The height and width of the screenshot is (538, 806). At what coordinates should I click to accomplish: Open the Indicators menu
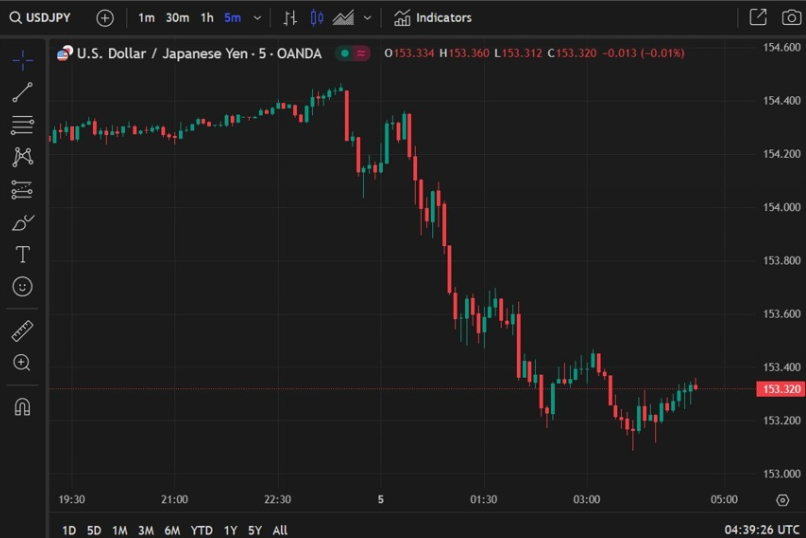(x=433, y=18)
